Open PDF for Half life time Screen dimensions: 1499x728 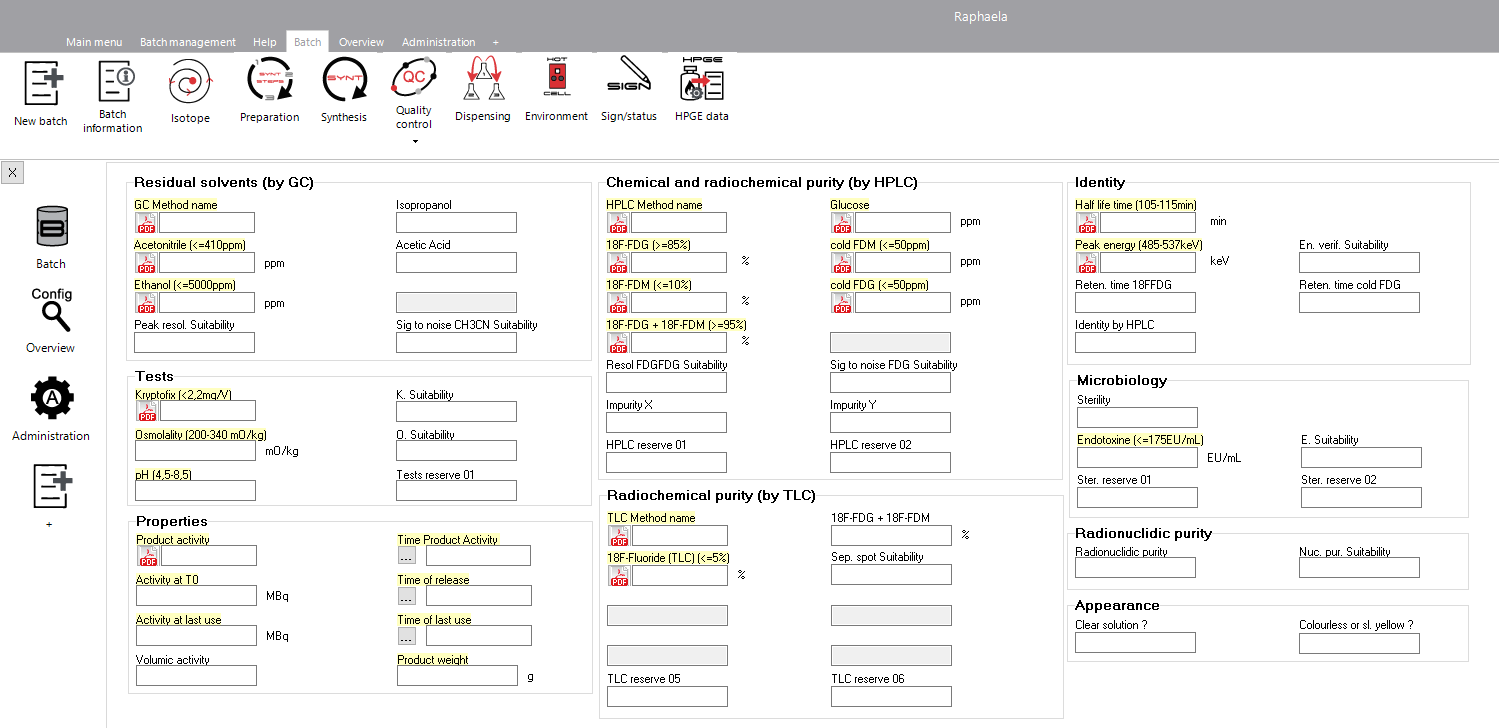tap(1087, 222)
